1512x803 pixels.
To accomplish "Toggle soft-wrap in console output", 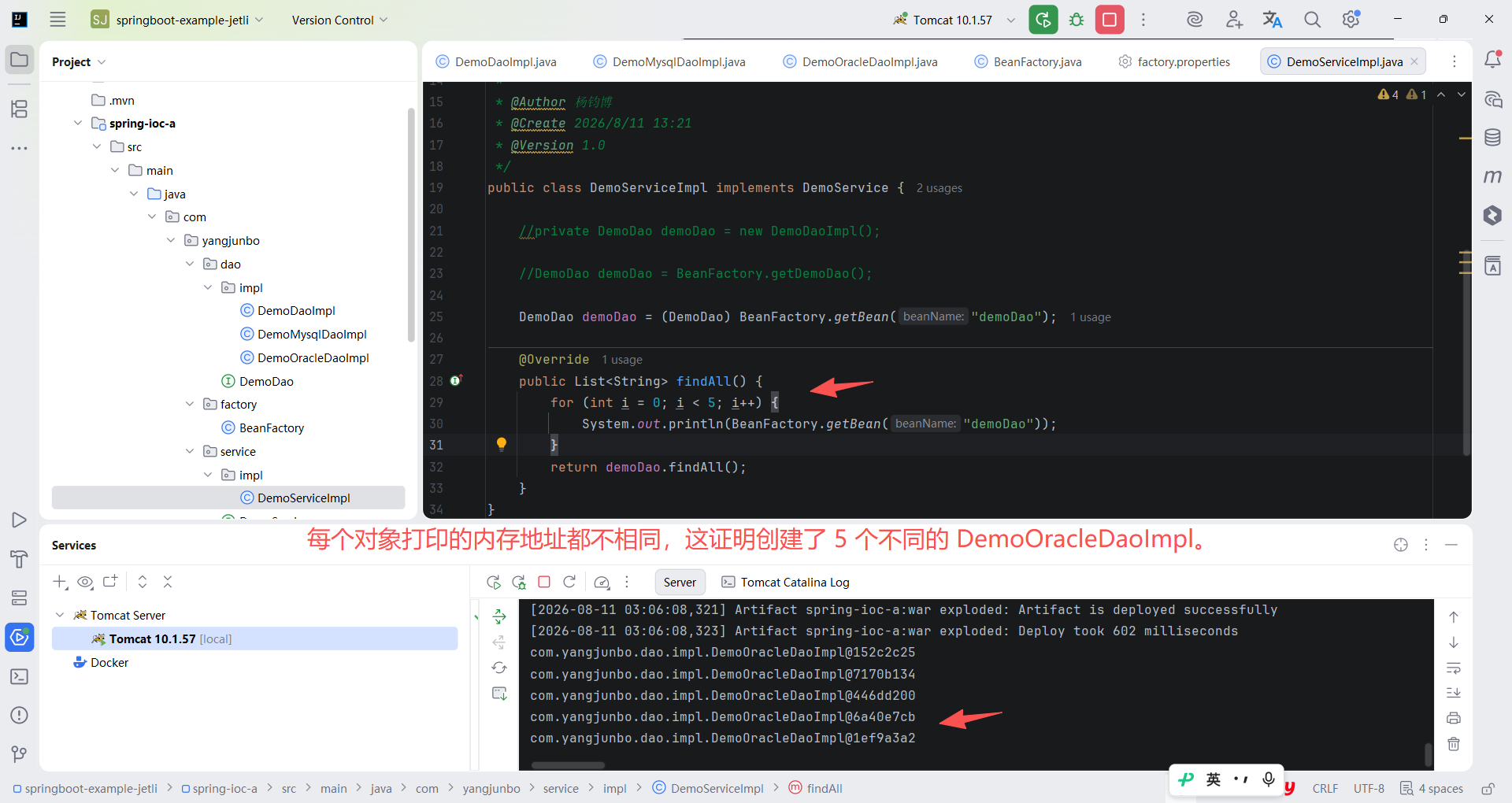I will click(1454, 668).
